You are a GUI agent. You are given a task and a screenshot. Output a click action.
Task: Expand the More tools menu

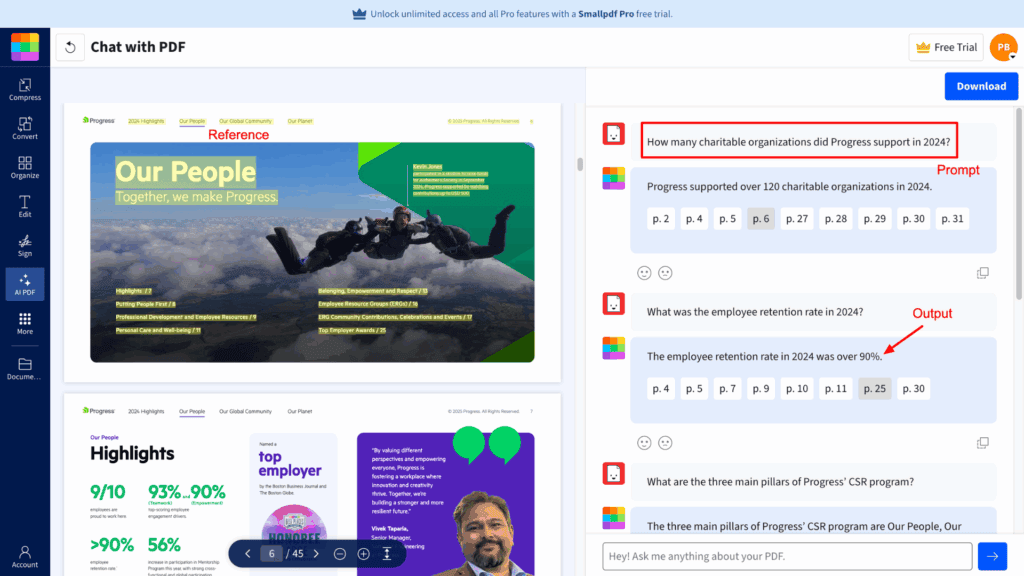[25, 323]
